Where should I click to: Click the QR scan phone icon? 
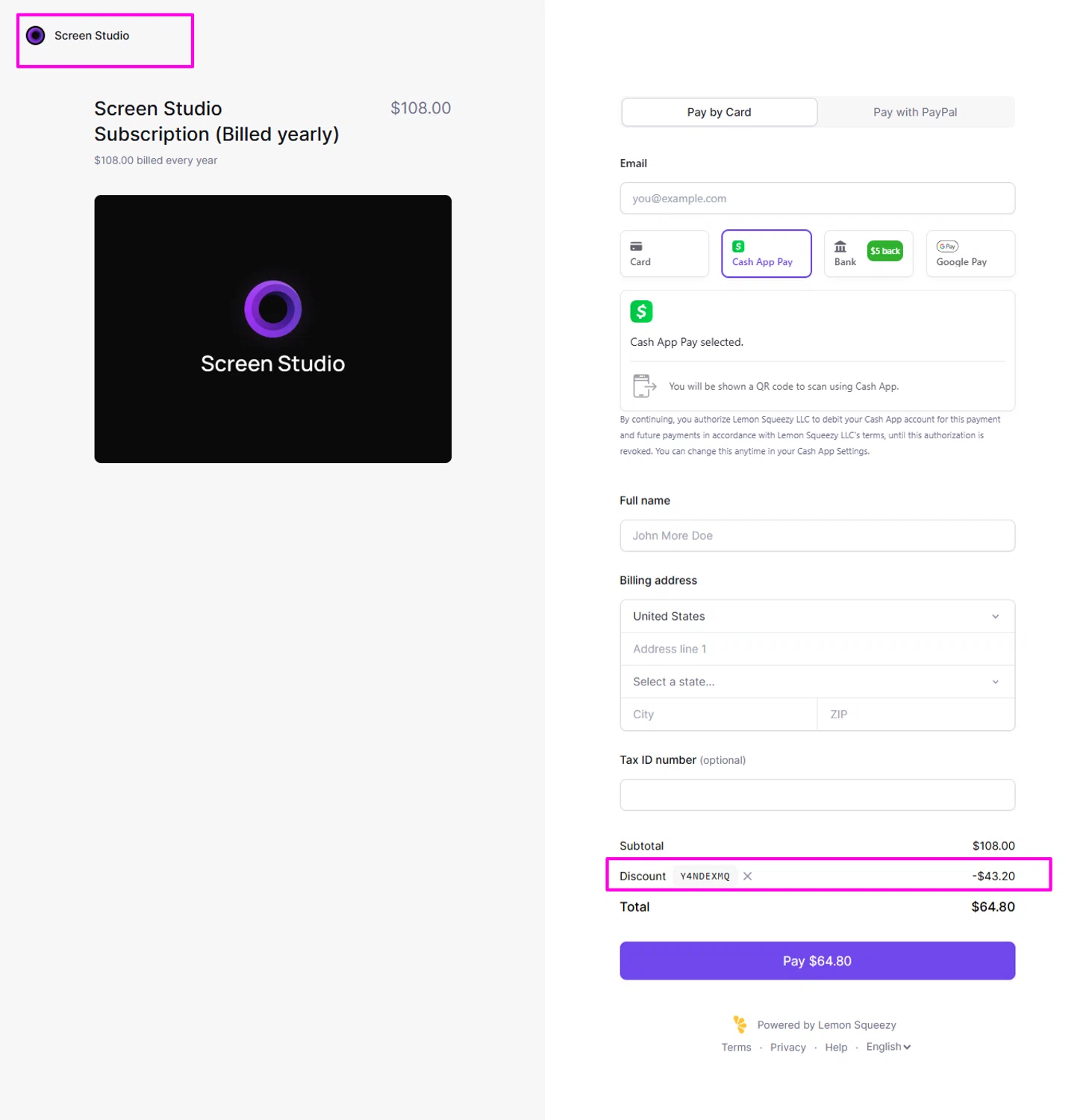644,386
